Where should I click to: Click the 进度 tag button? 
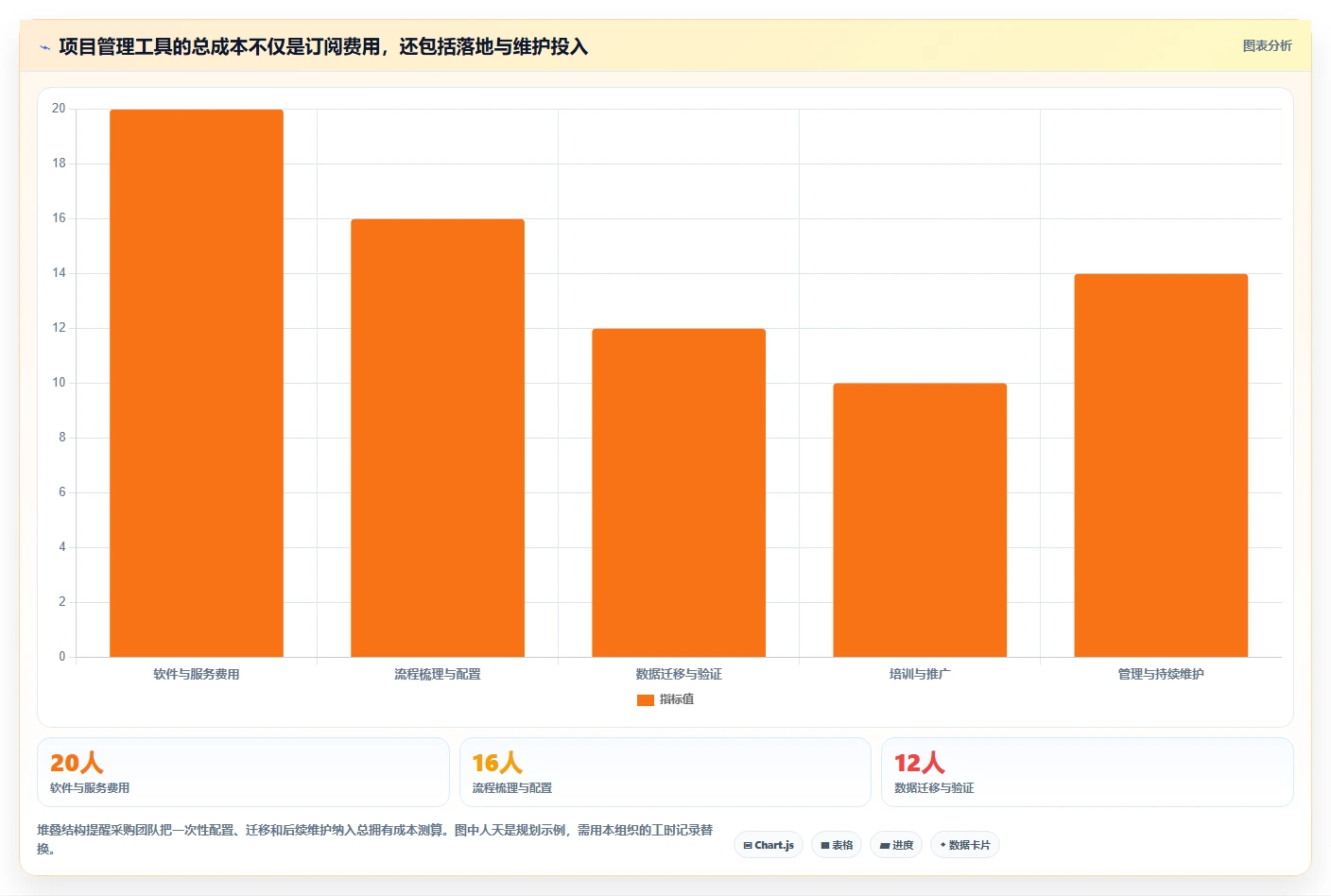[896, 845]
